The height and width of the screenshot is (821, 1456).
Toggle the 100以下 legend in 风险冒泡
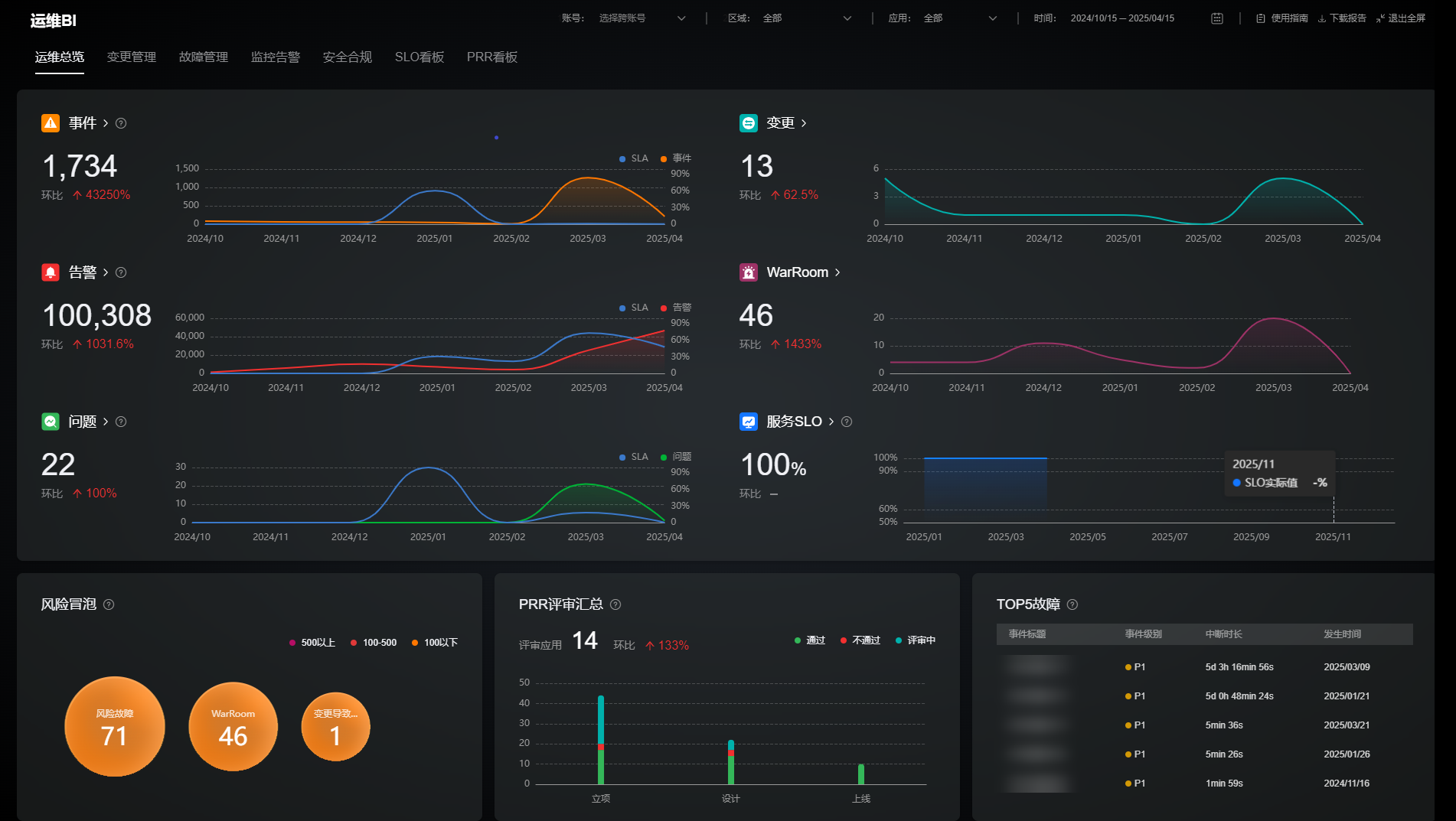[x=435, y=643]
